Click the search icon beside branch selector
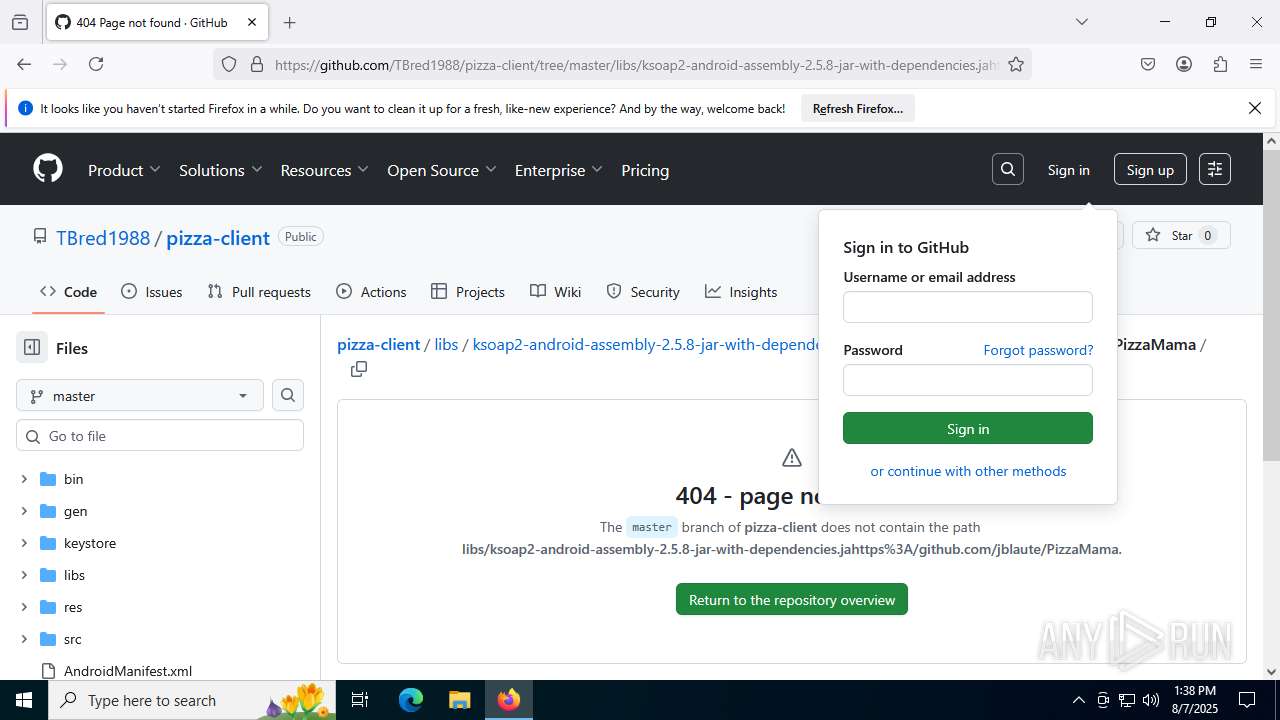 tap(288, 395)
